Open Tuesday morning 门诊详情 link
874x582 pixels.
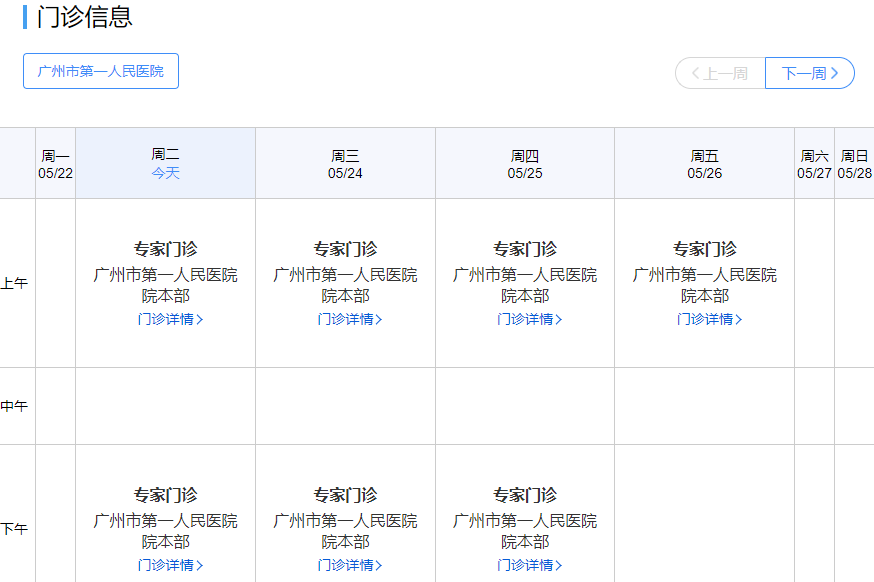[x=170, y=319]
